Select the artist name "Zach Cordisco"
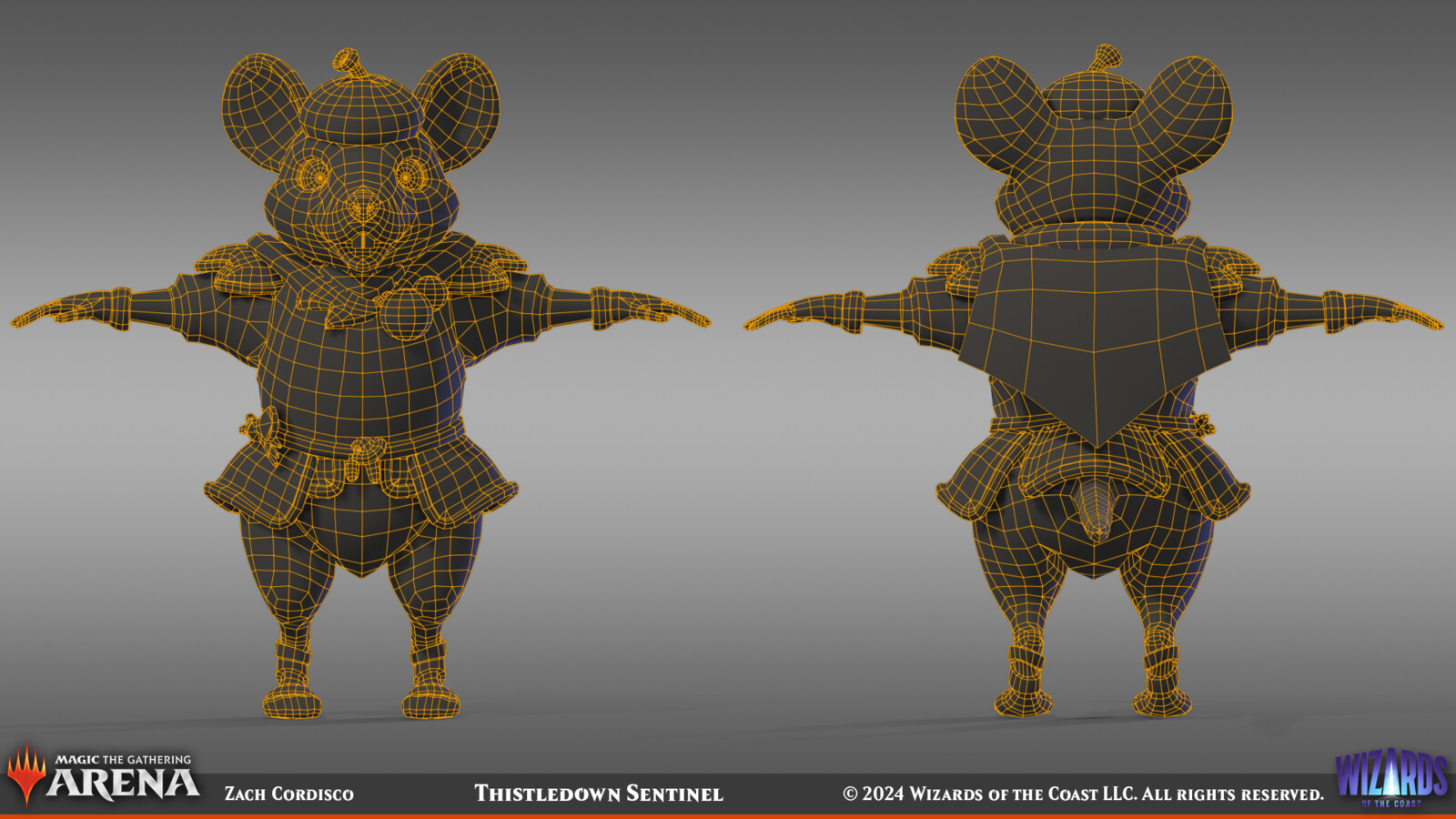Viewport: 1456px width, 819px height. 289,794
